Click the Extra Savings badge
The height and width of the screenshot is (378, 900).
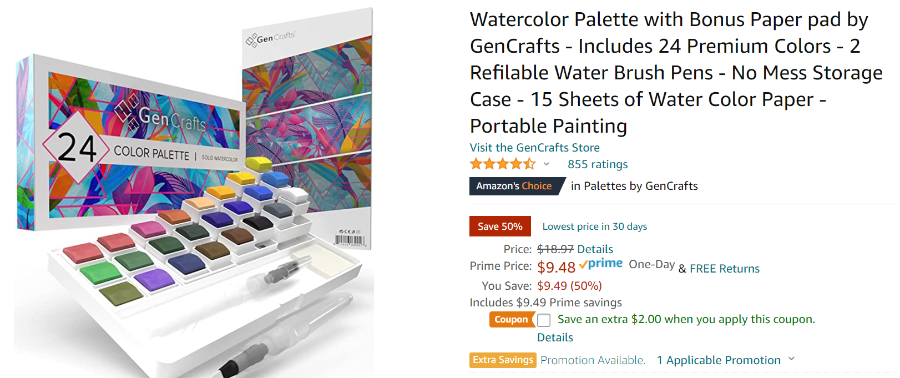(x=503, y=360)
